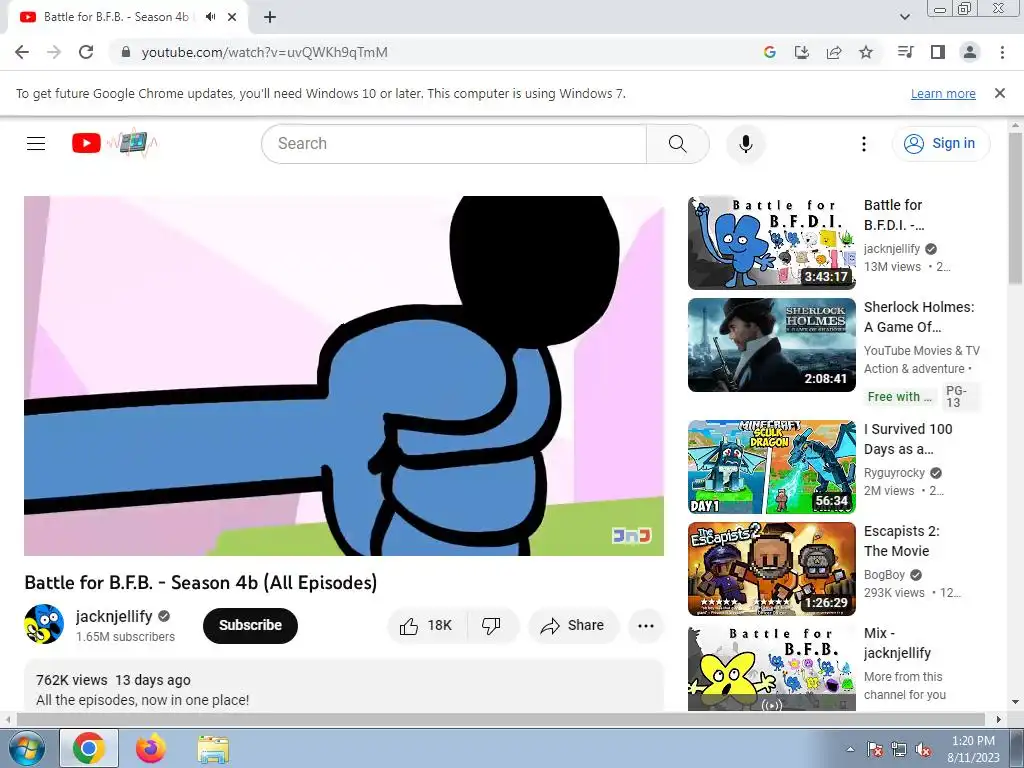Click vertical page scrollbar thumb
1024x768 pixels.
(x=1015, y=208)
